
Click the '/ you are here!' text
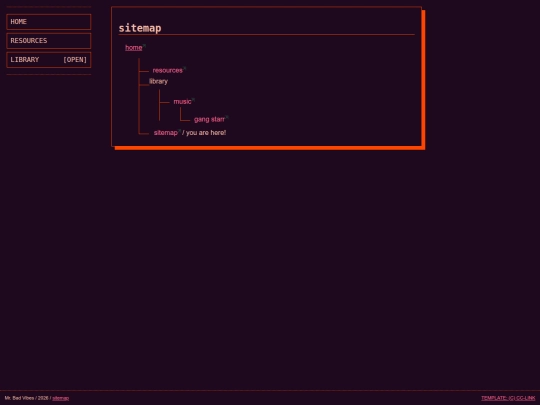click(x=204, y=133)
